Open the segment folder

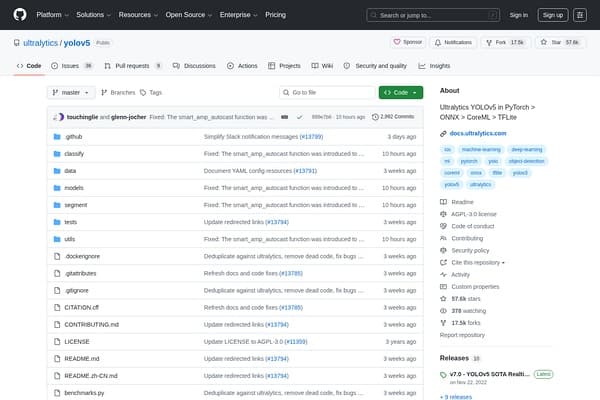76,205
